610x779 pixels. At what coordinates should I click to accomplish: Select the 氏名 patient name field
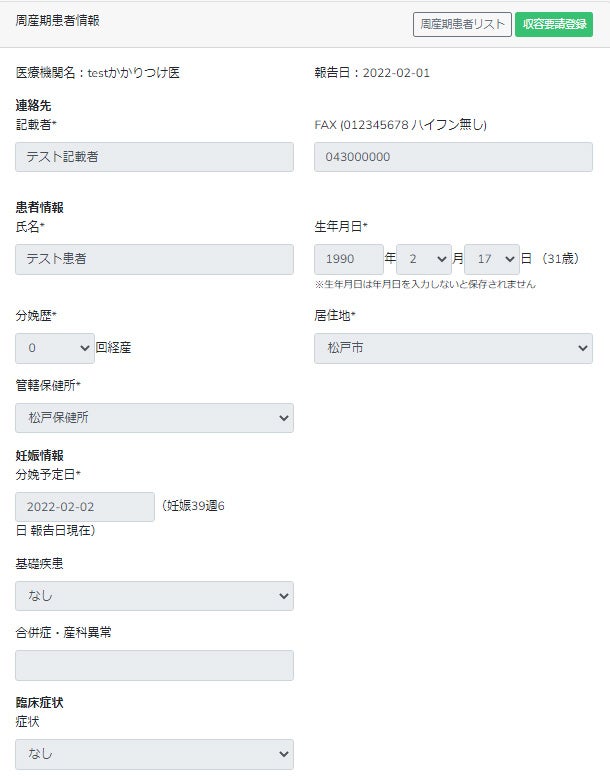155,259
